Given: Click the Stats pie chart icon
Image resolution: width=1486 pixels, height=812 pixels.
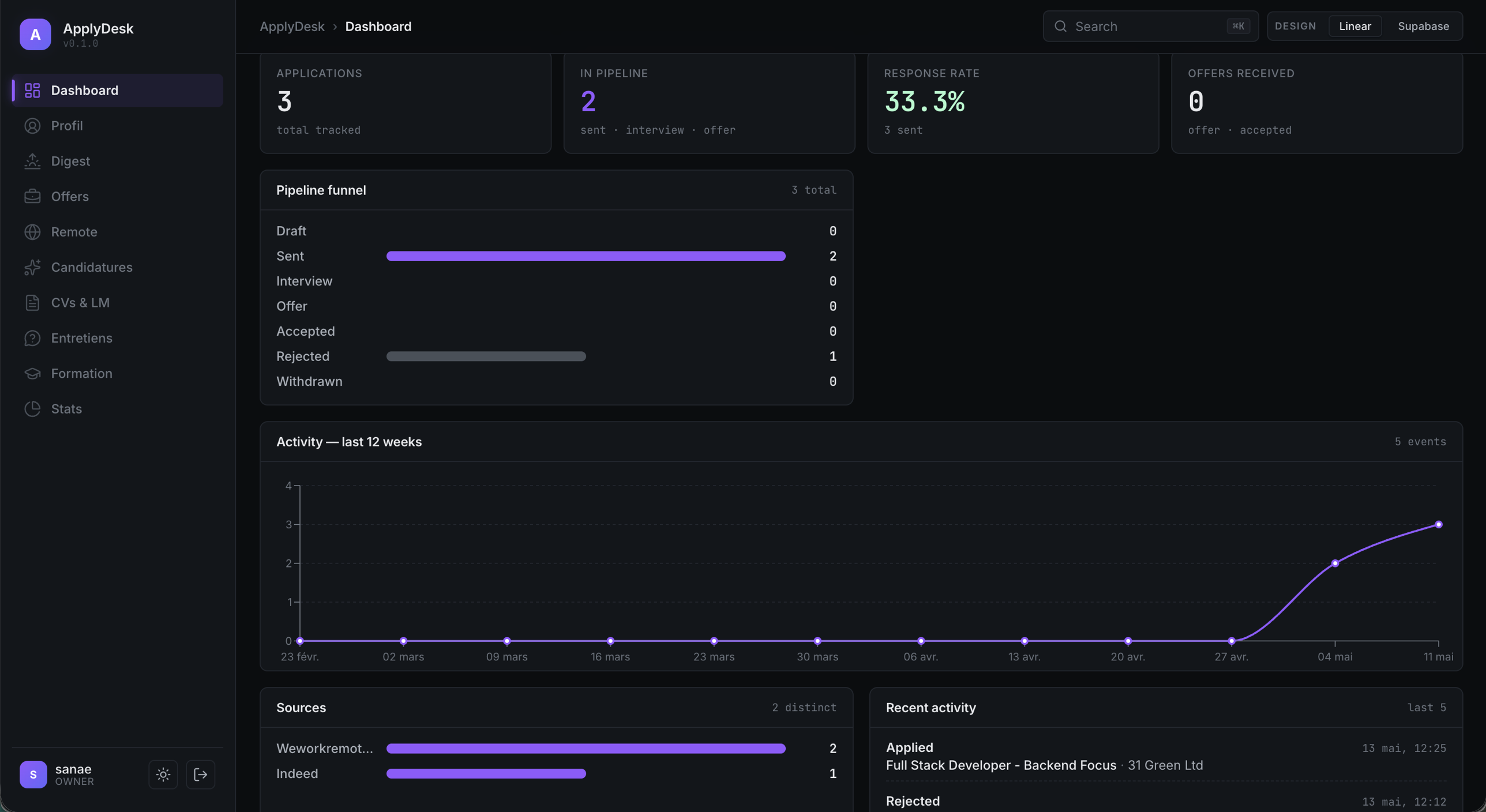Looking at the screenshot, I should [32, 409].
